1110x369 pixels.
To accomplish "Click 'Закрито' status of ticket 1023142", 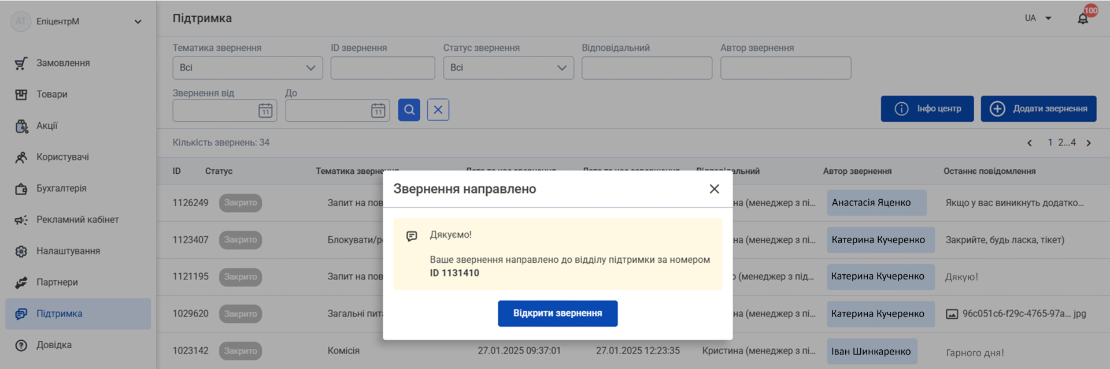I will point(241,350).
